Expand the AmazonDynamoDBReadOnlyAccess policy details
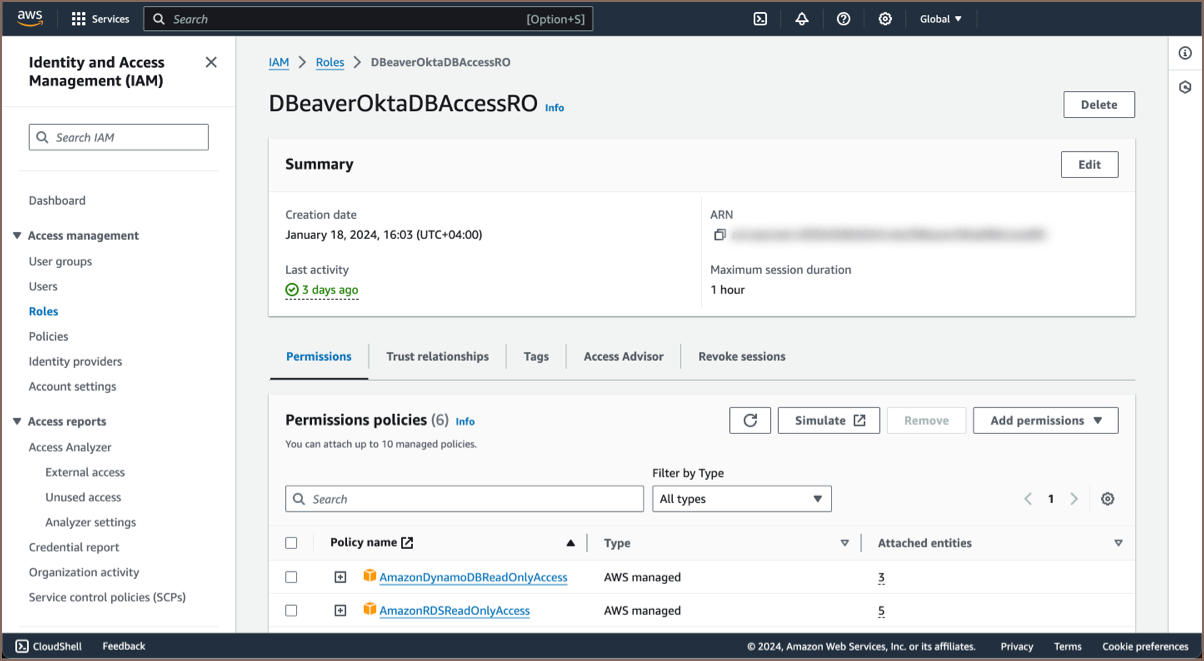This screenshot has height=661, width=1204. coord(340,577)
